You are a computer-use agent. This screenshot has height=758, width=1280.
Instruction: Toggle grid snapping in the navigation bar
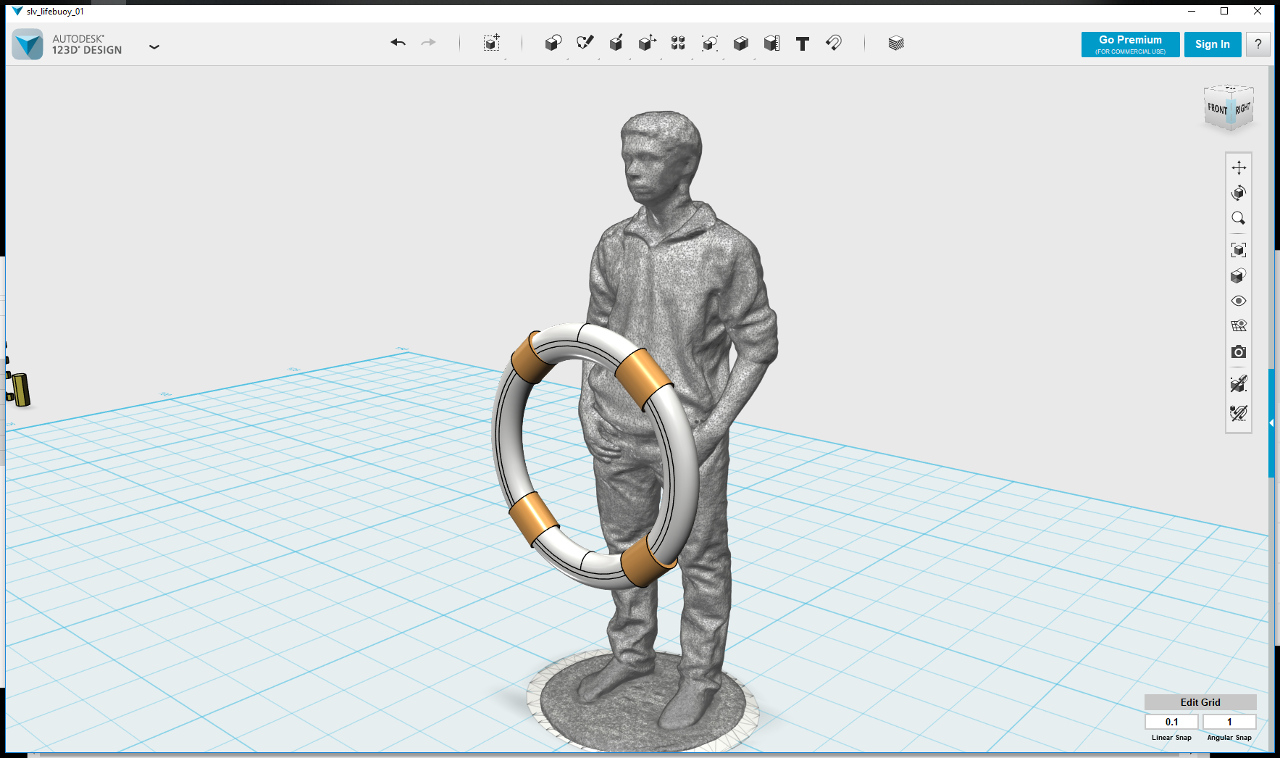(x=1239, y=384)
